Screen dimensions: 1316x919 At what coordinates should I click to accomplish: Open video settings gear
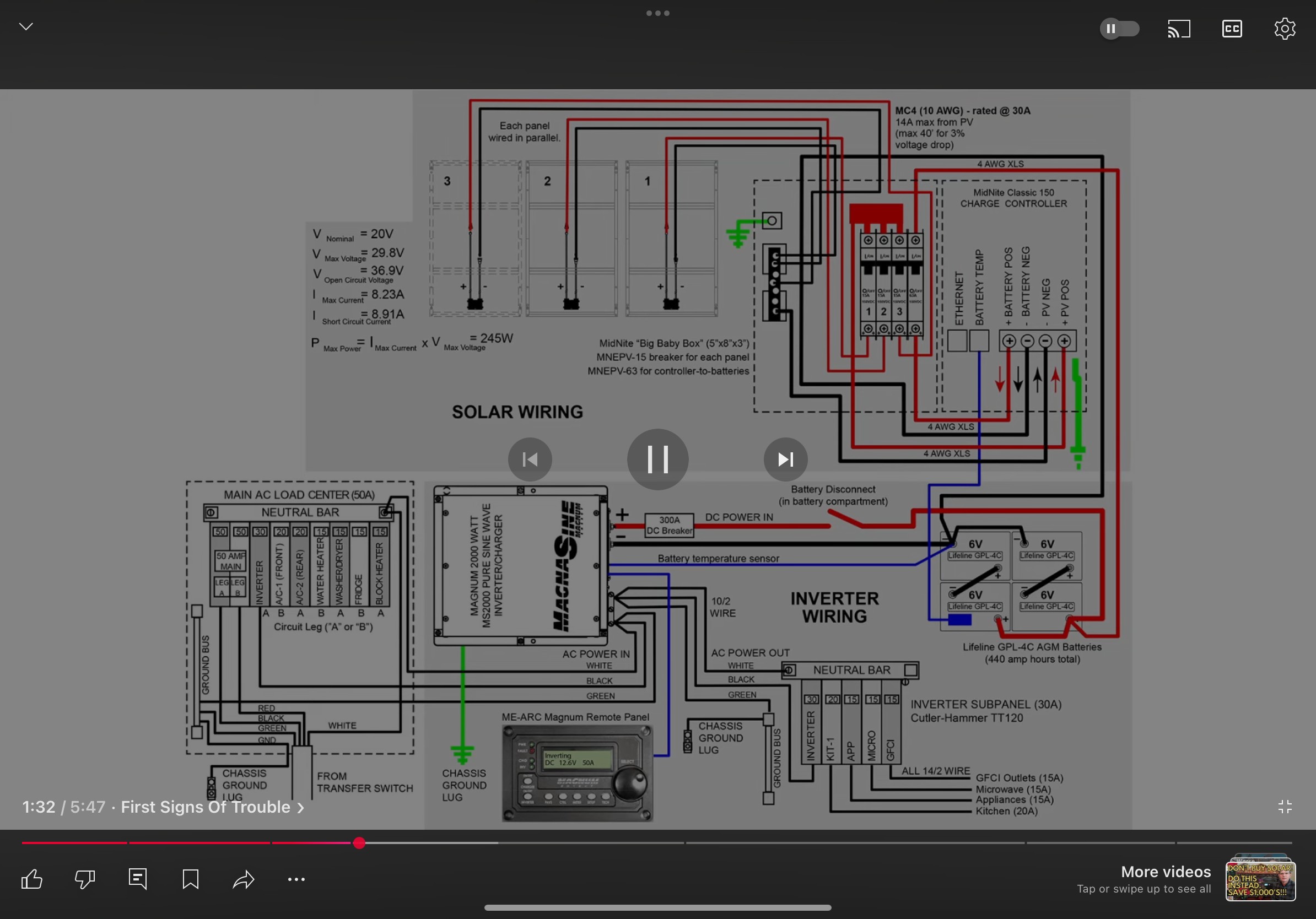[1285, 29]
